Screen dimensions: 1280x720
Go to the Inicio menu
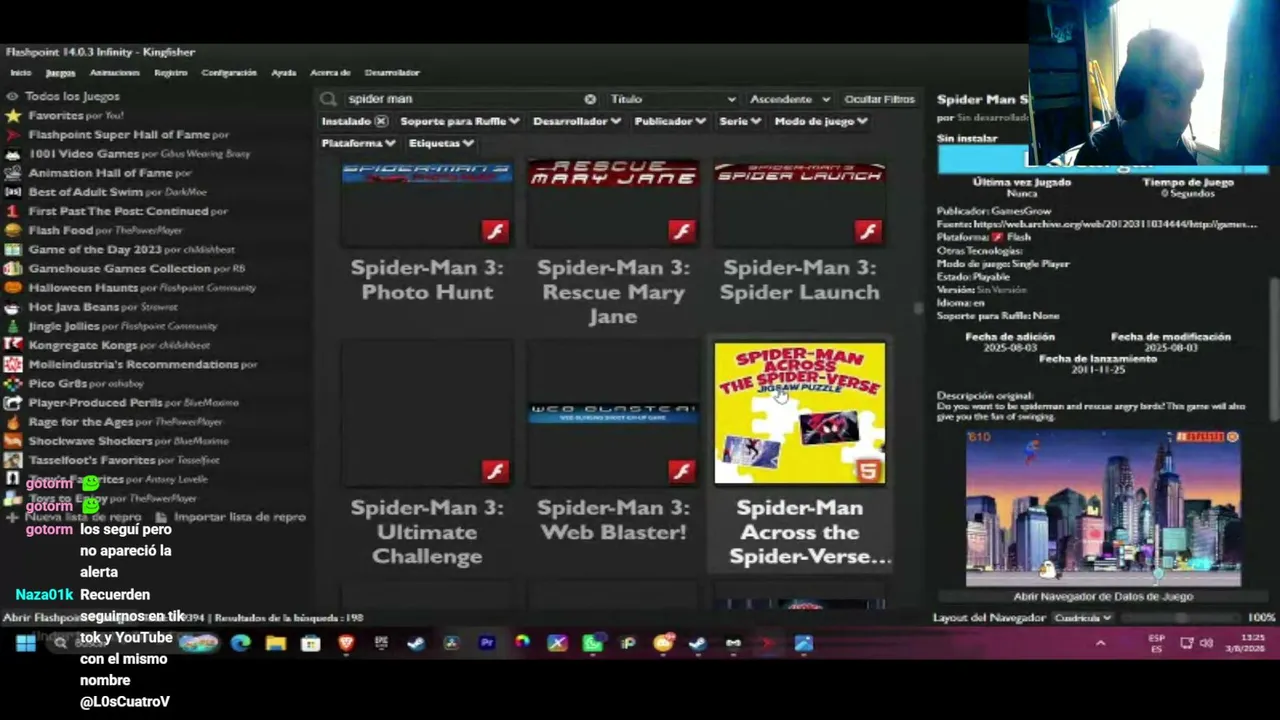(21, 72)
